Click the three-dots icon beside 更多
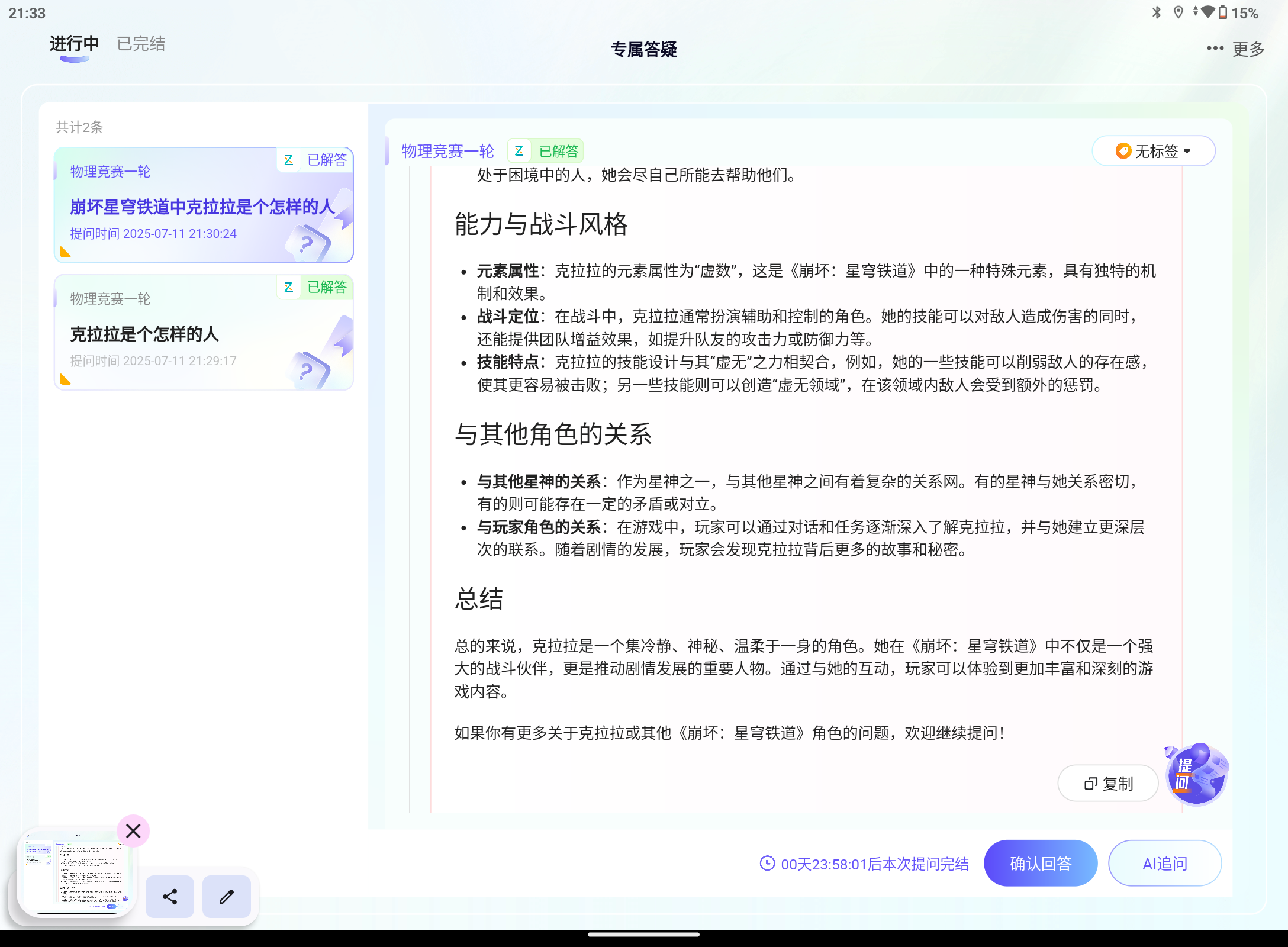This screenshot has width=1288, height=947. [x=1215, y=49]
